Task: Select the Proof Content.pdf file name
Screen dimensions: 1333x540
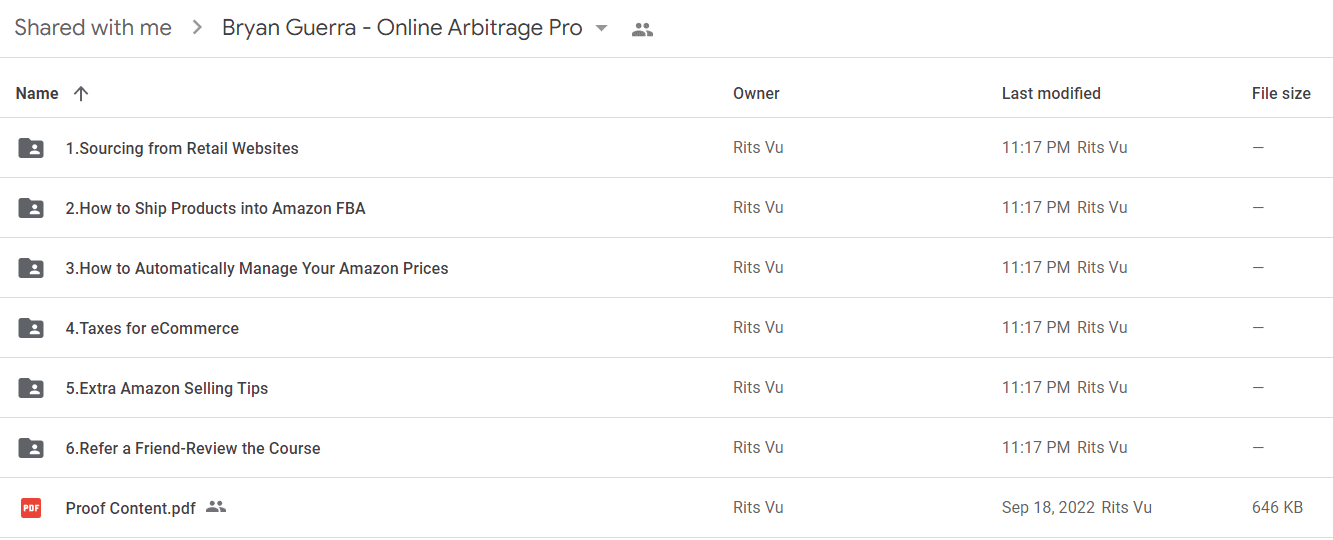Action: pos(131,508)
